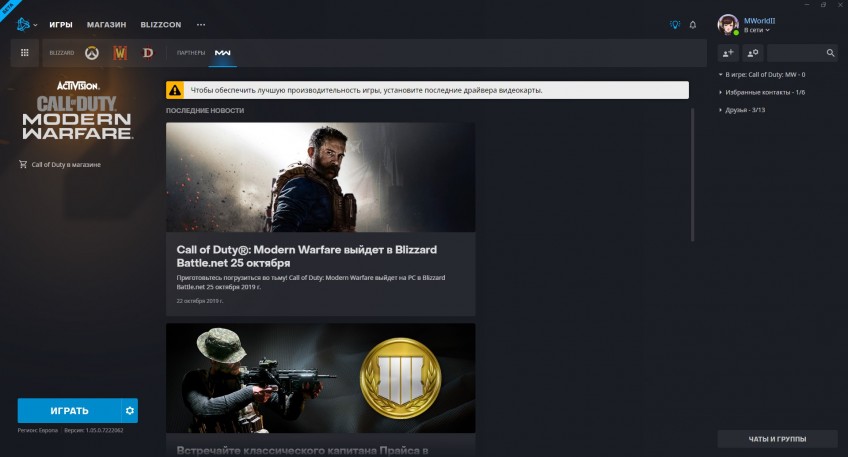
Task: Open headline 'Modern Warfare выйдет в Blizzard Battle.net'
Action: coord(307,256)
